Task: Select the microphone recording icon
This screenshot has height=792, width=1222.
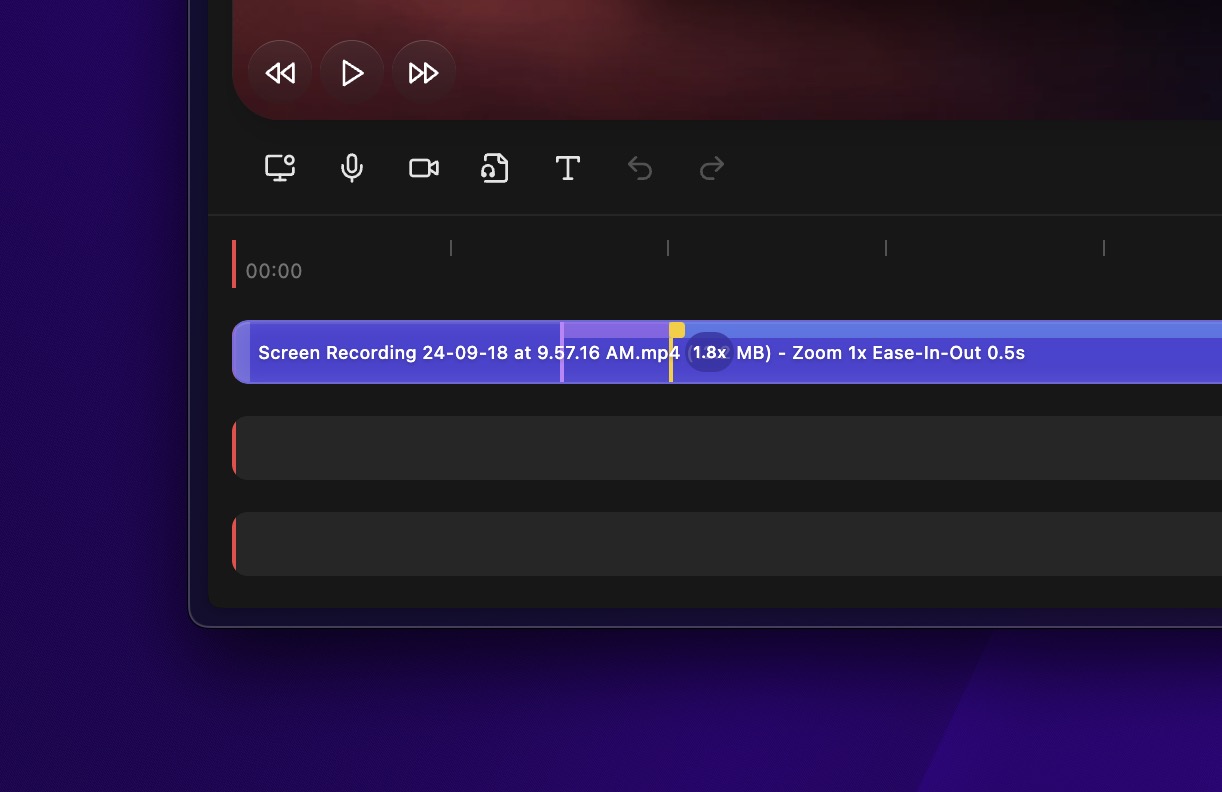Action: coord(352,168)
